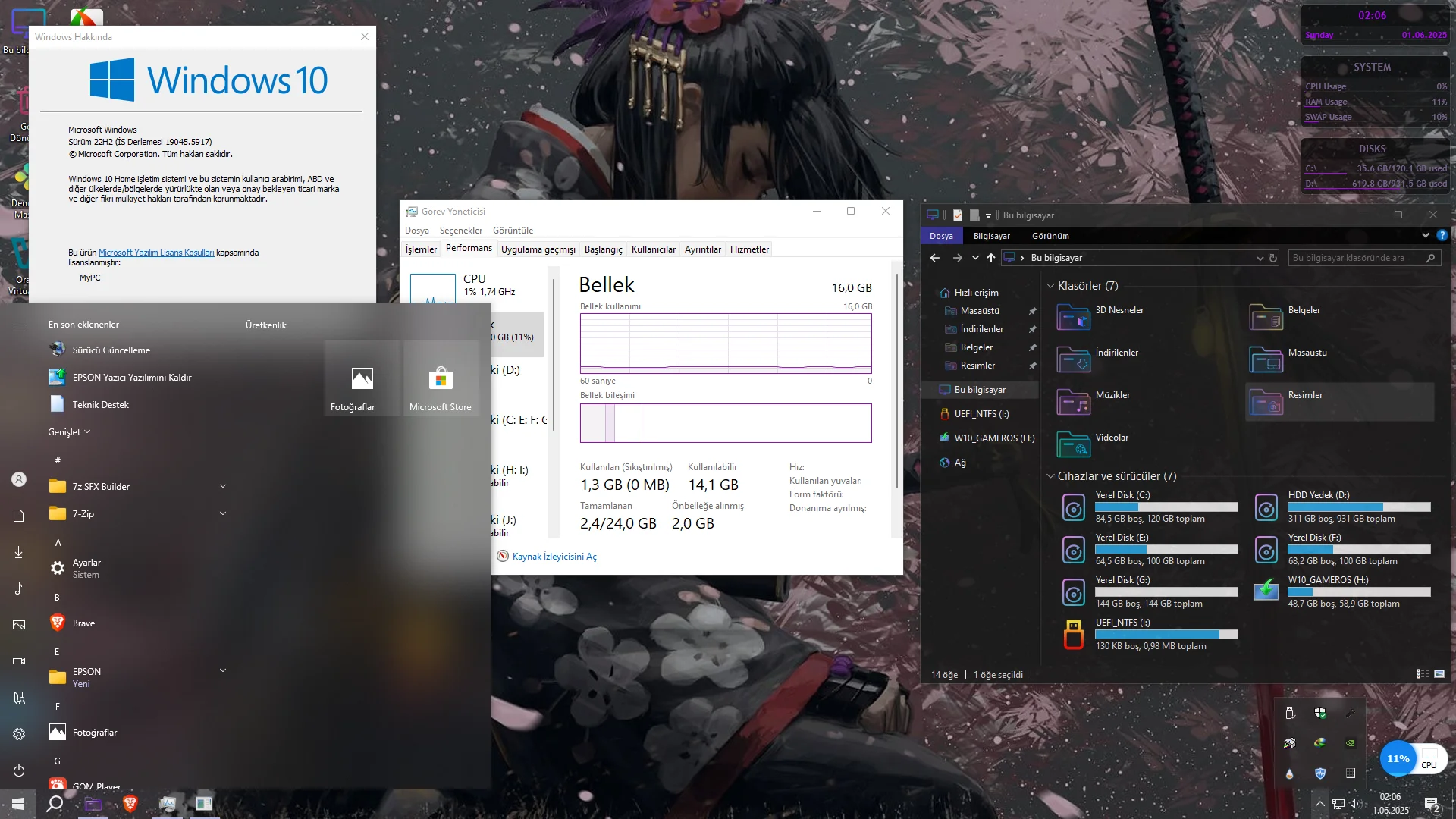Click the Kaynak İzleyicisini Aç link
The image size is (1456, 819).
(x=554, y=557)
